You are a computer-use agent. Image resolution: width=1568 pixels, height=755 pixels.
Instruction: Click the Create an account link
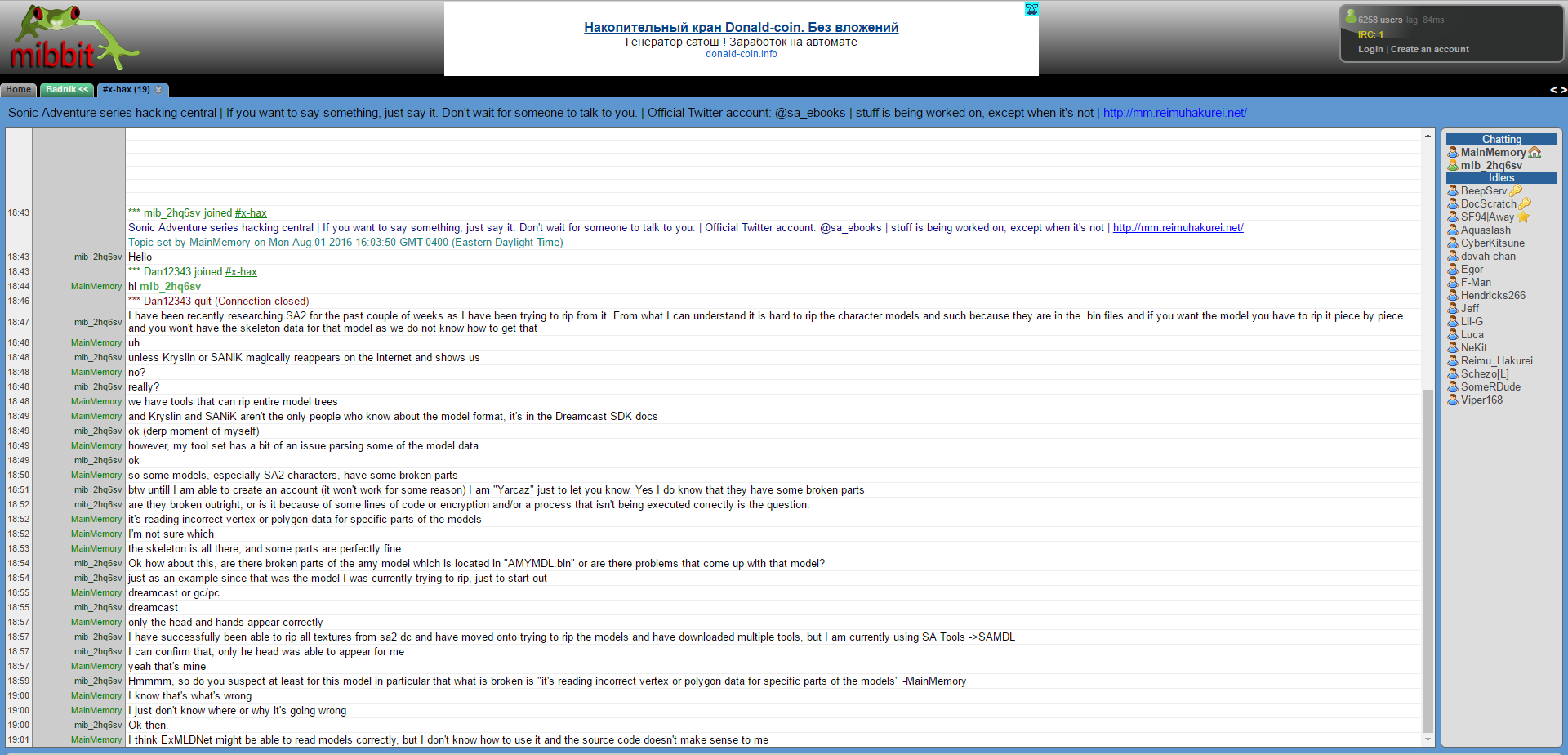(x=1429, y=49)
